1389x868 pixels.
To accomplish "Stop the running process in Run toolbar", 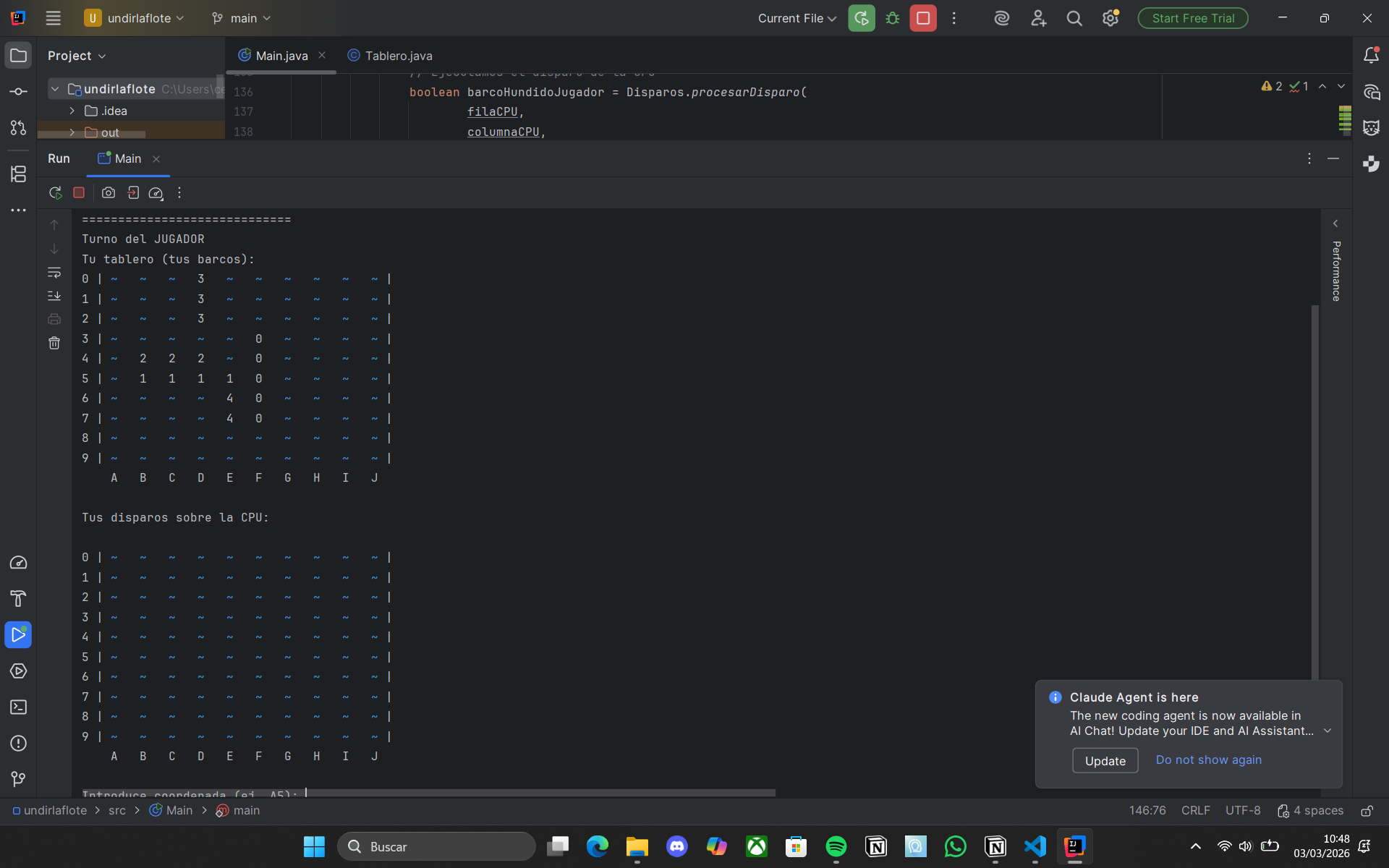I will pos(79,192).
